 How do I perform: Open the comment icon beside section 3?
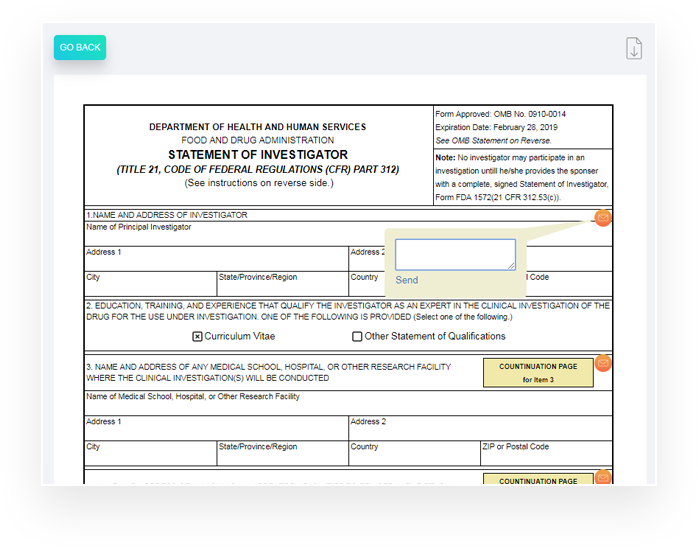(603, 363)
